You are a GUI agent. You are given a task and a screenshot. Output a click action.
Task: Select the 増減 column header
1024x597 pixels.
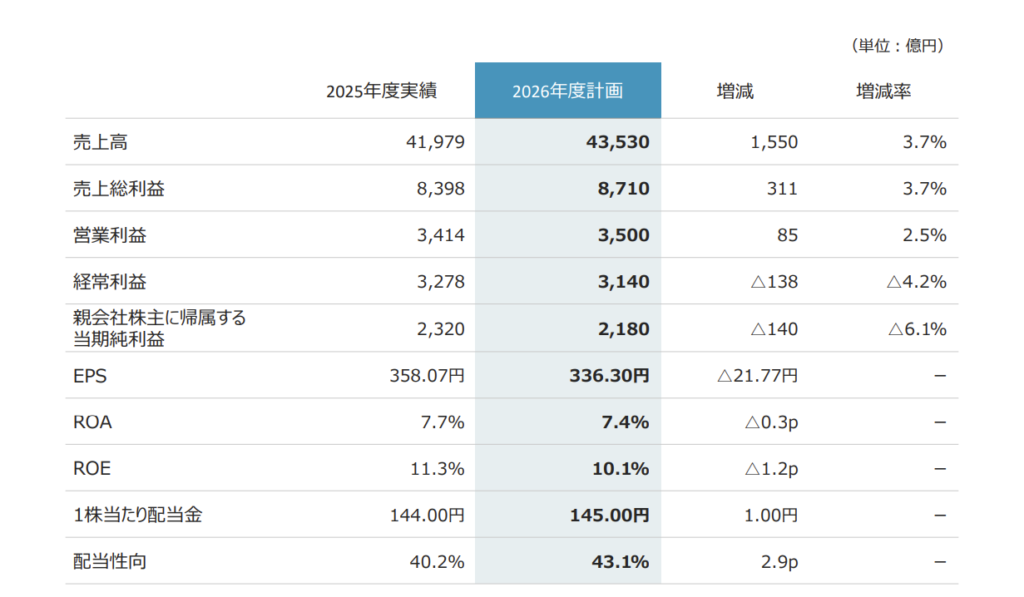(x=735, y=91)
